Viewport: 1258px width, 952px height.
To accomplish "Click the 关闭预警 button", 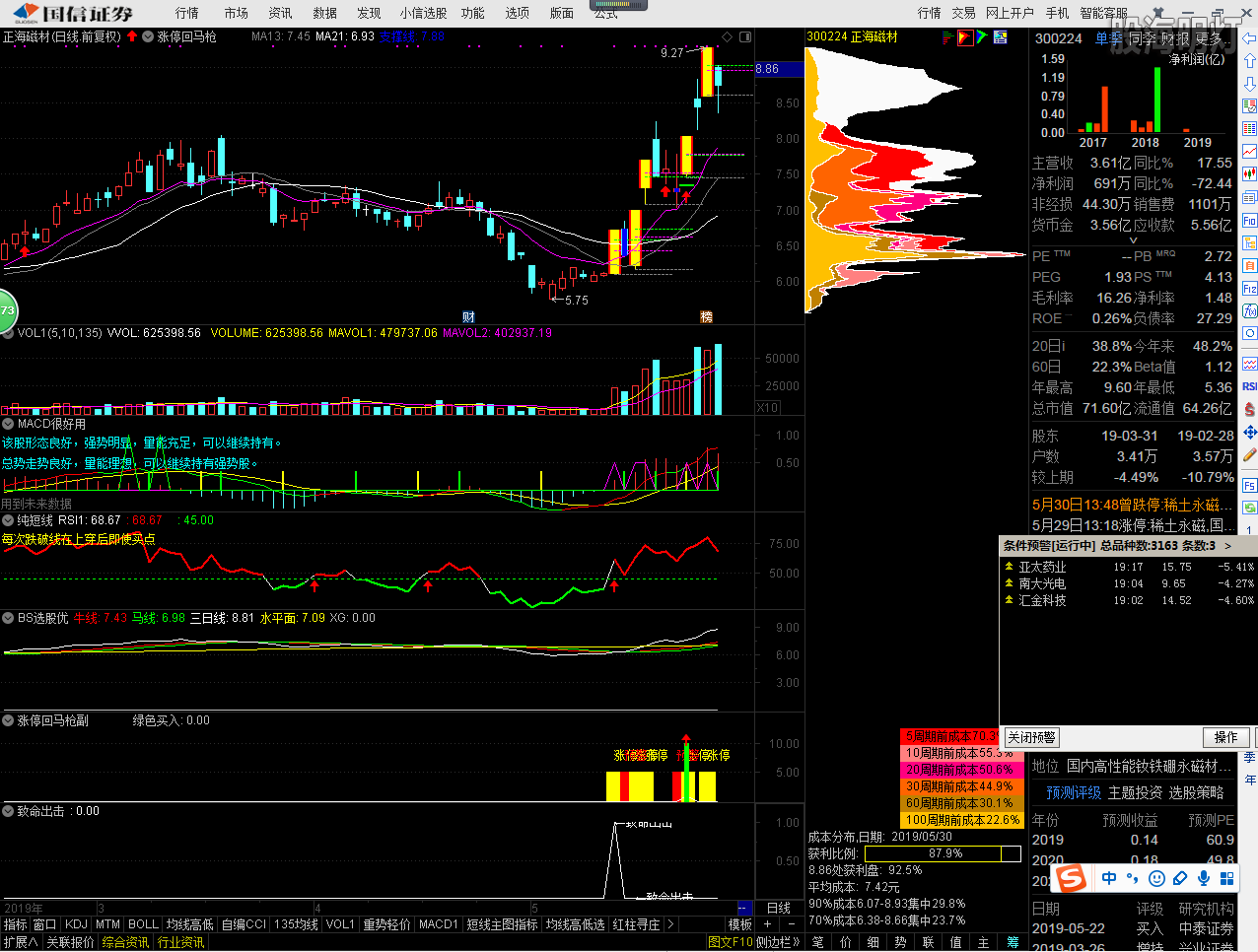I will [x=1031, y=737].
